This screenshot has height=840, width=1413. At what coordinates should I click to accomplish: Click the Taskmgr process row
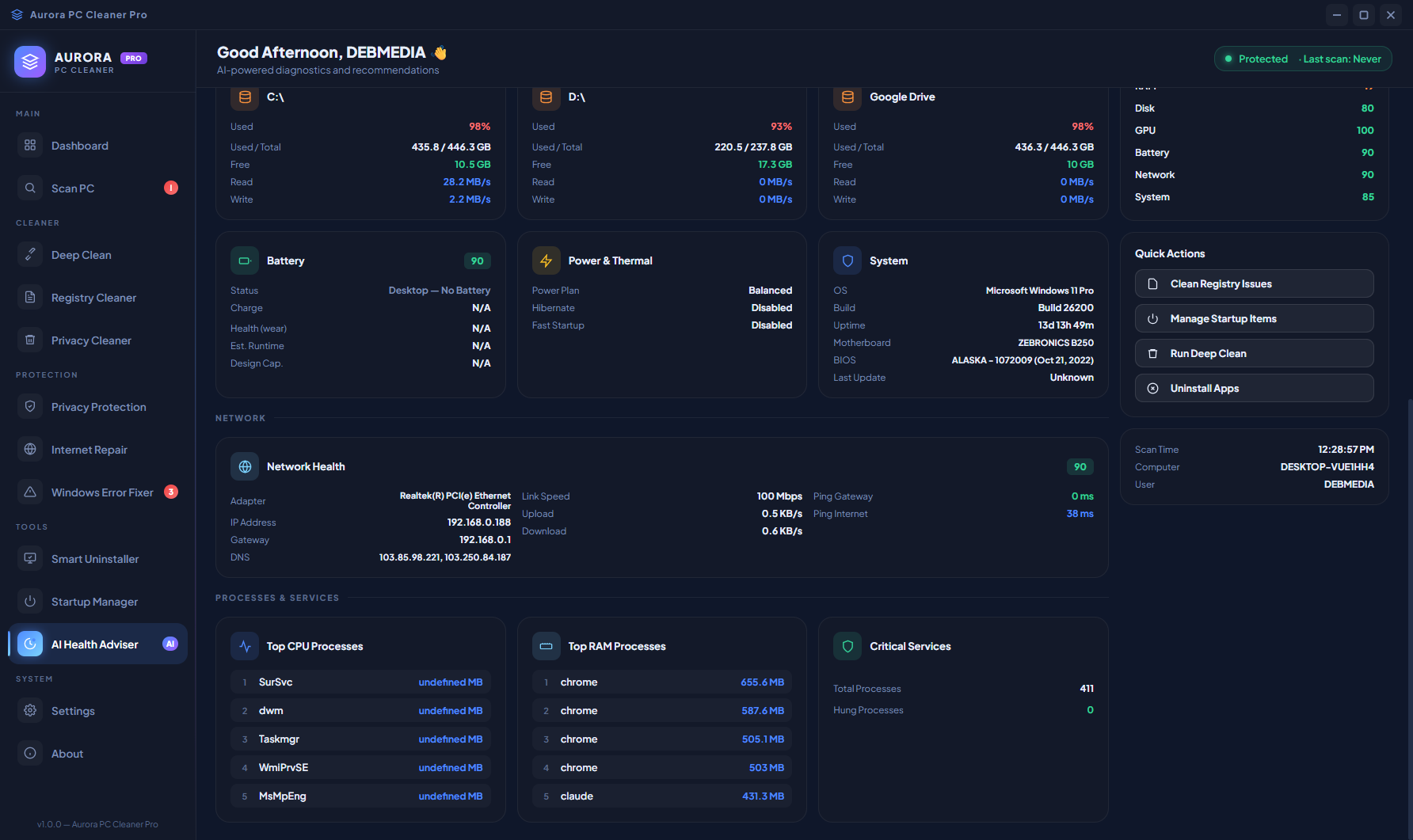coord(360,739)
